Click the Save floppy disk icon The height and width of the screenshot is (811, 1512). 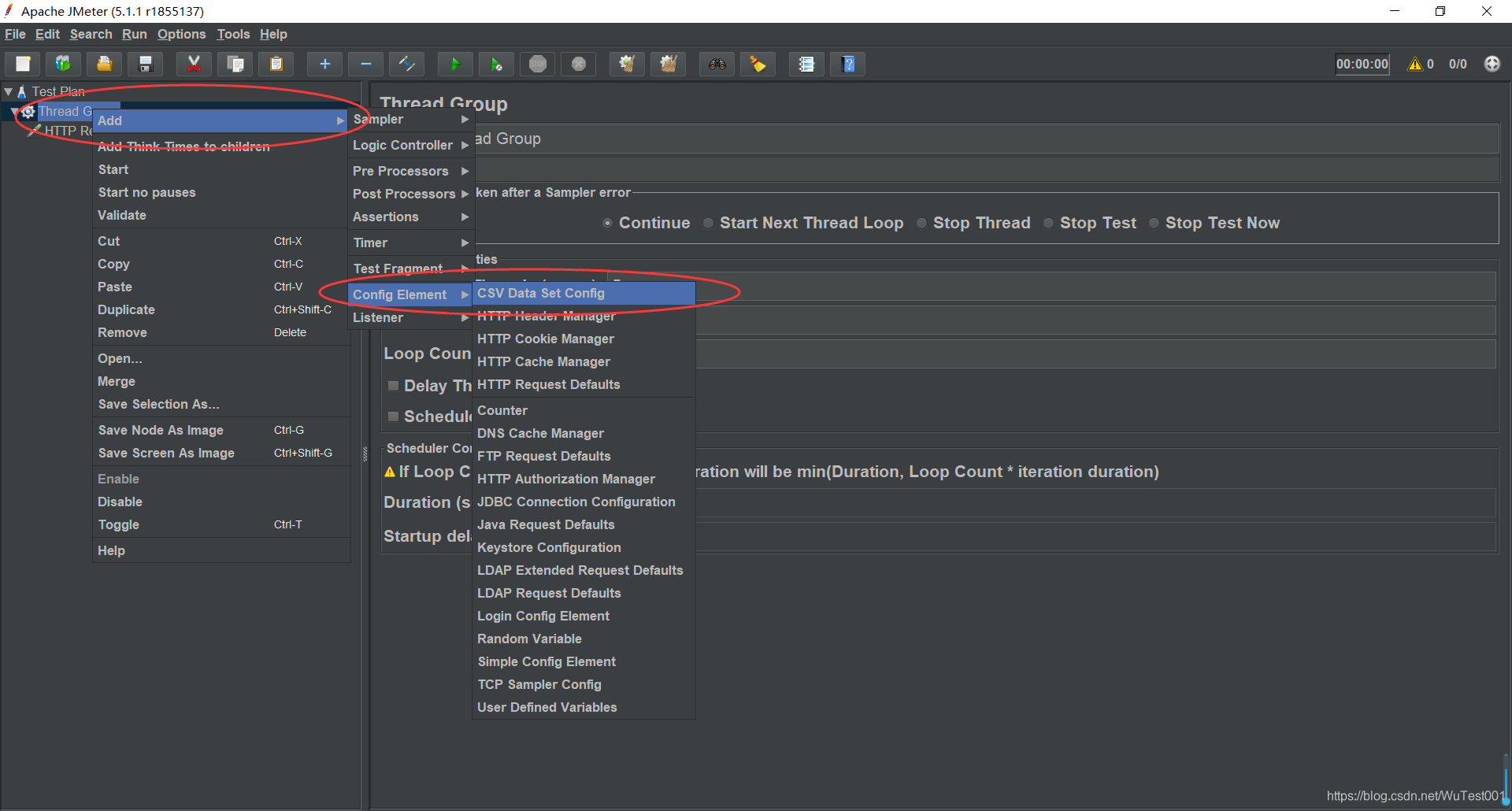click(145, 64)
